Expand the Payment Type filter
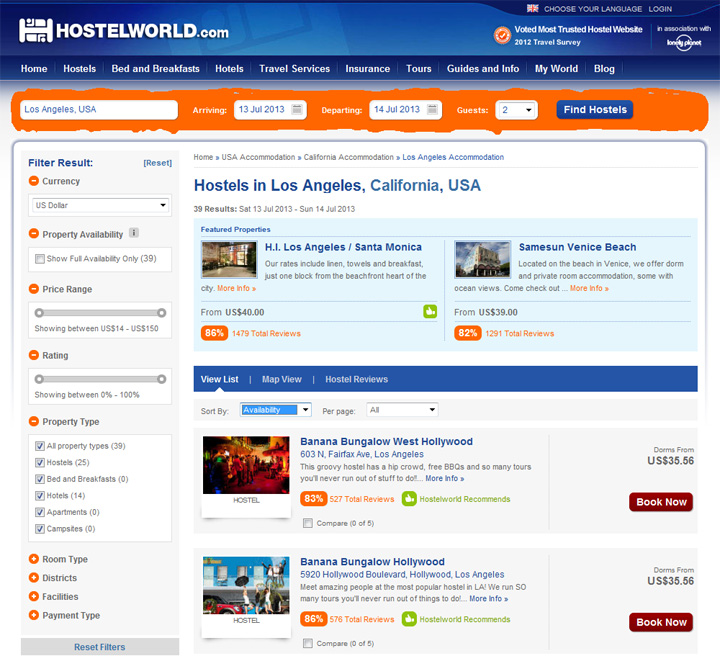 [x=34, y=615]
